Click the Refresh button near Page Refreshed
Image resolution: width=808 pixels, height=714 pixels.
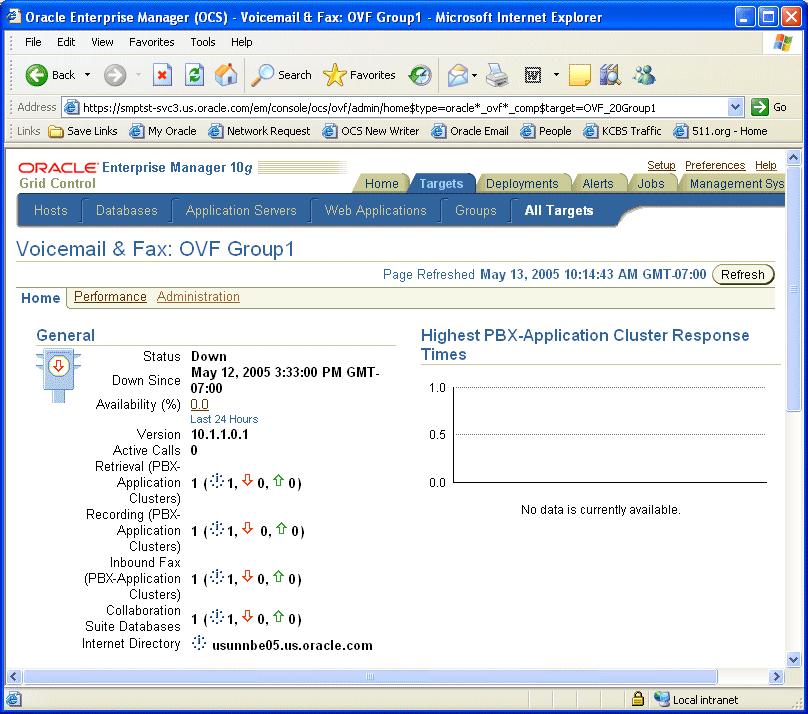coord(743,273)
